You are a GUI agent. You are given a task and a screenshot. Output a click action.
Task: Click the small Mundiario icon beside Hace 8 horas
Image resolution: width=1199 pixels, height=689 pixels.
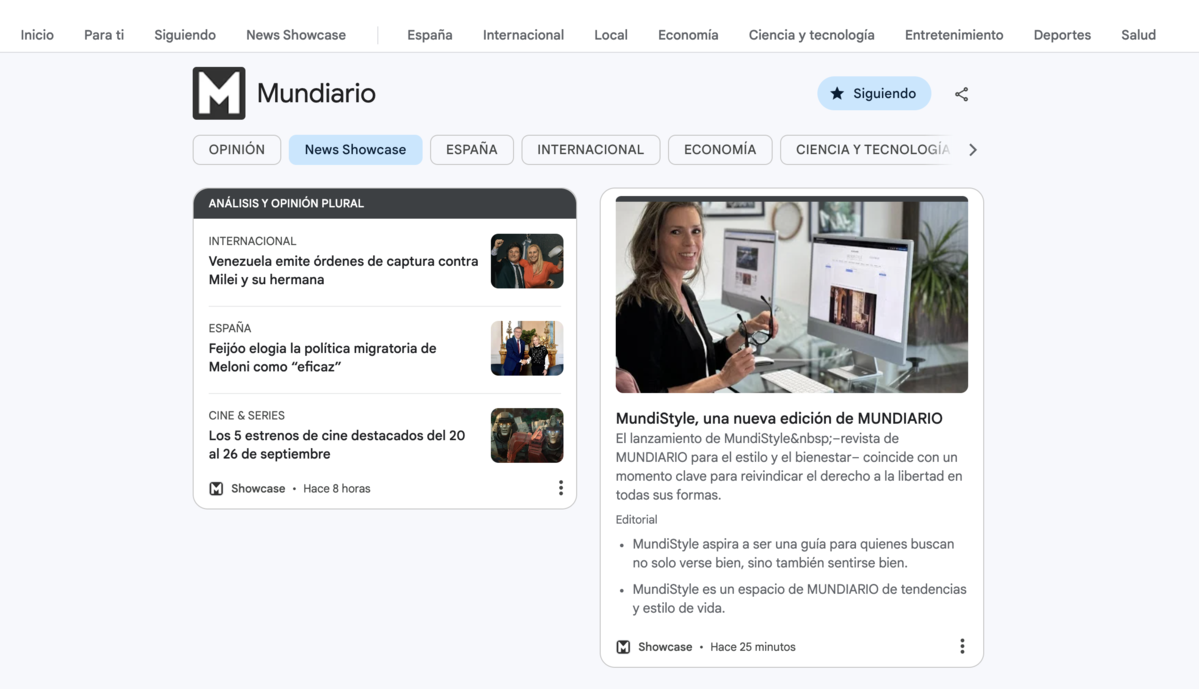pos(216,489)
